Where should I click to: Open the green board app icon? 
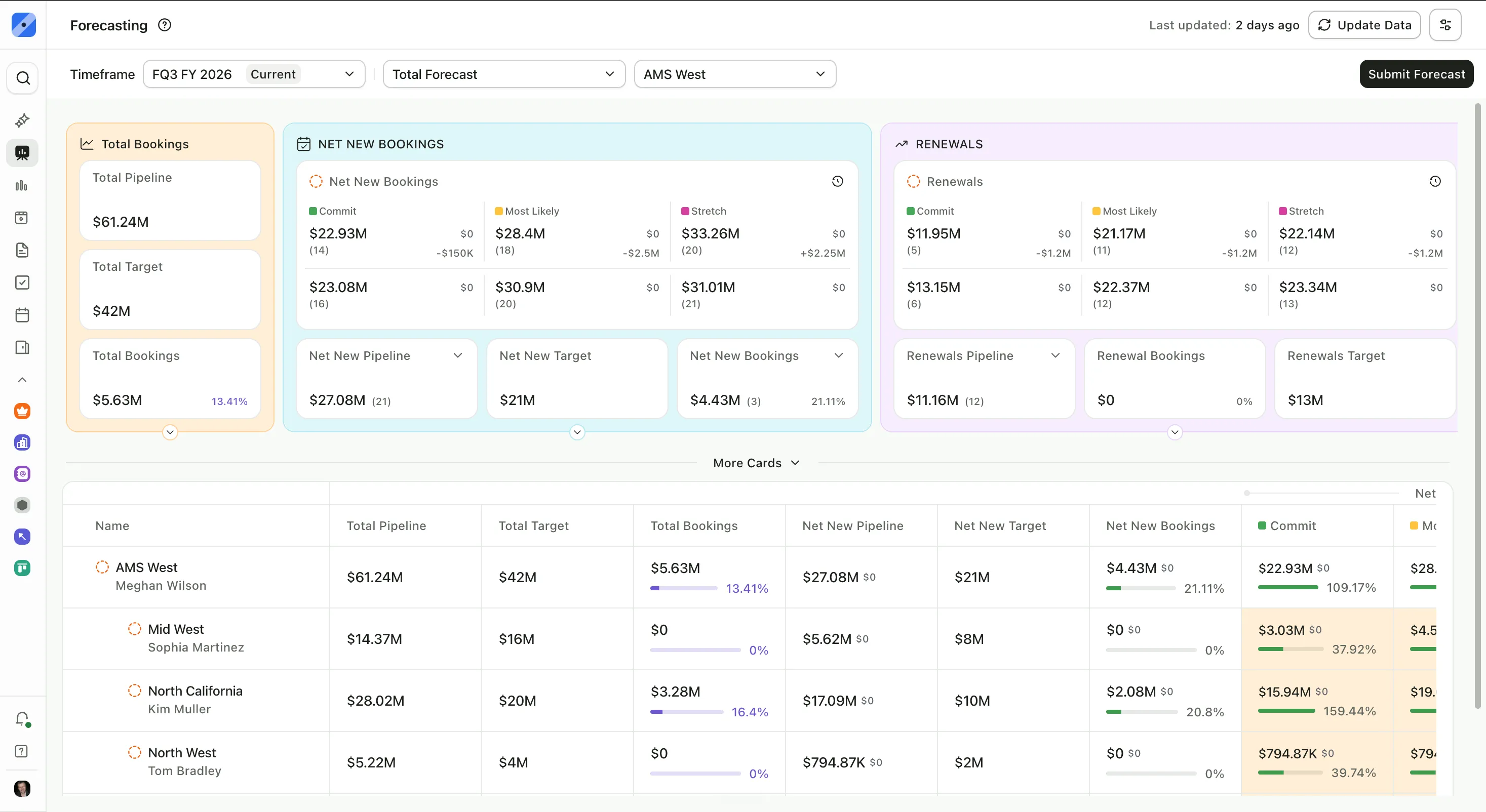click(22, 568)
